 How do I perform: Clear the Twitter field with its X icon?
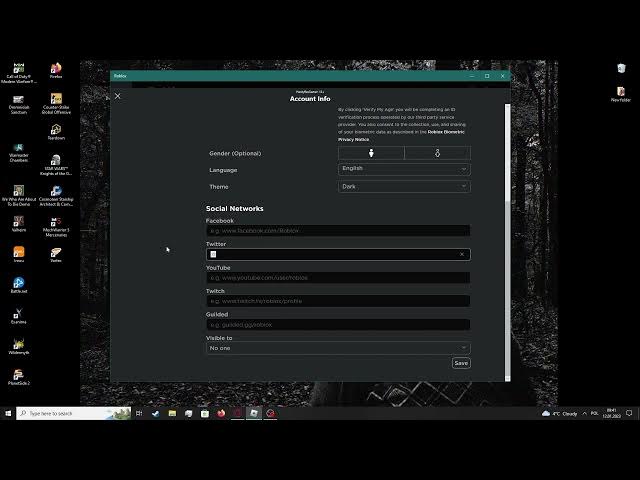coord(462,254)
